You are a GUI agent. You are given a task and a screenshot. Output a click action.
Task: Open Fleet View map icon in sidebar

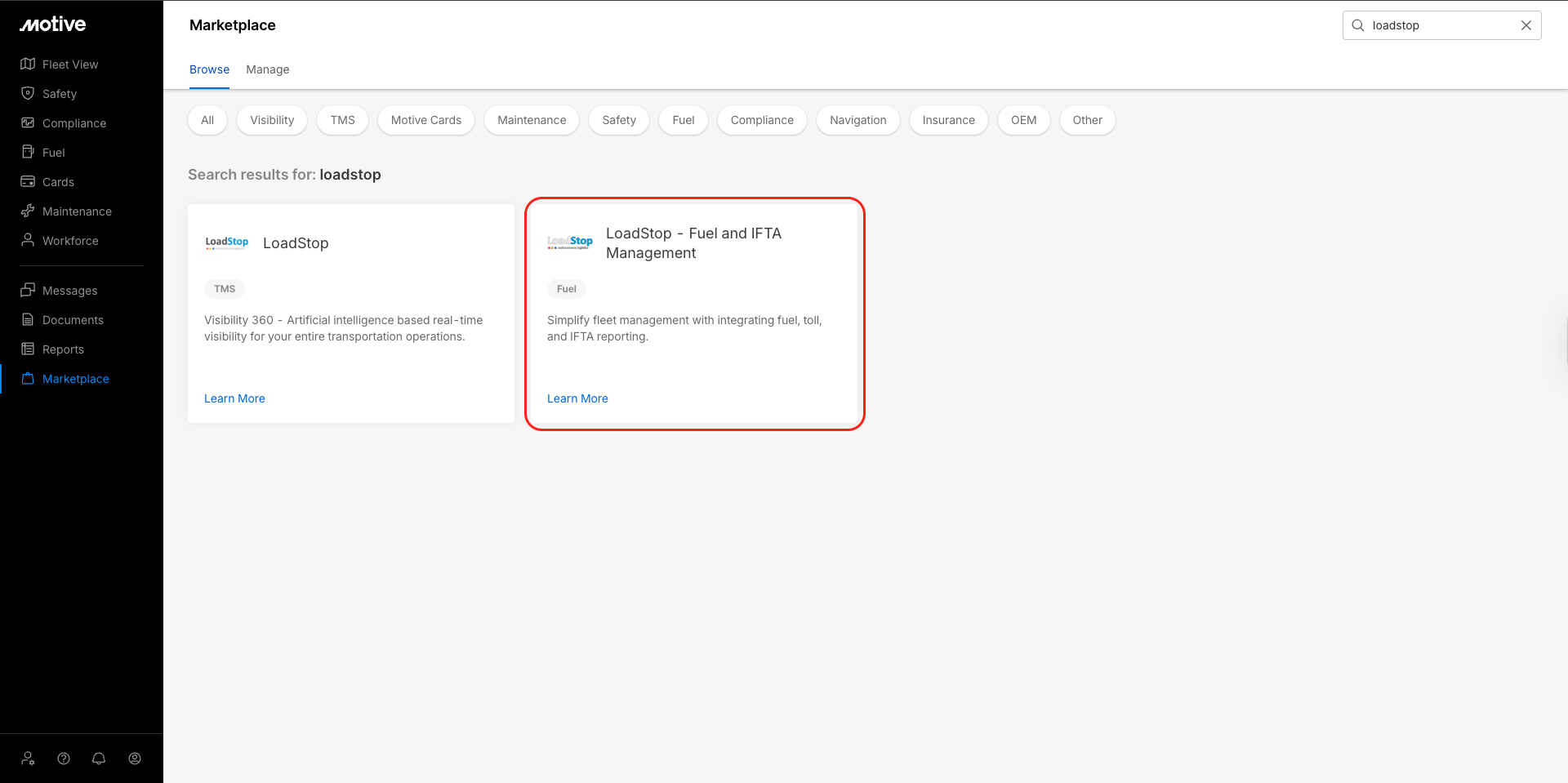(x=28, y=65)
